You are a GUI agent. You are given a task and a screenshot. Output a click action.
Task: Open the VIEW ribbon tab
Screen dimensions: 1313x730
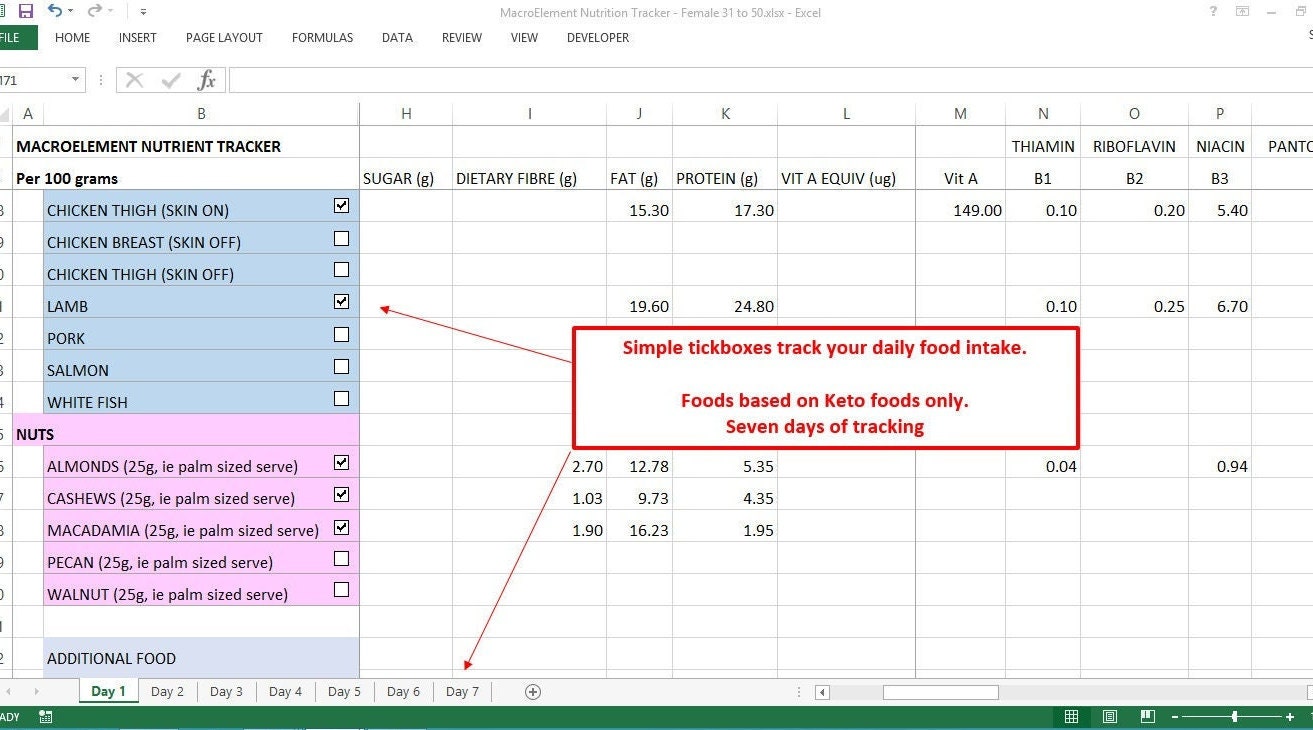[524, 38]
